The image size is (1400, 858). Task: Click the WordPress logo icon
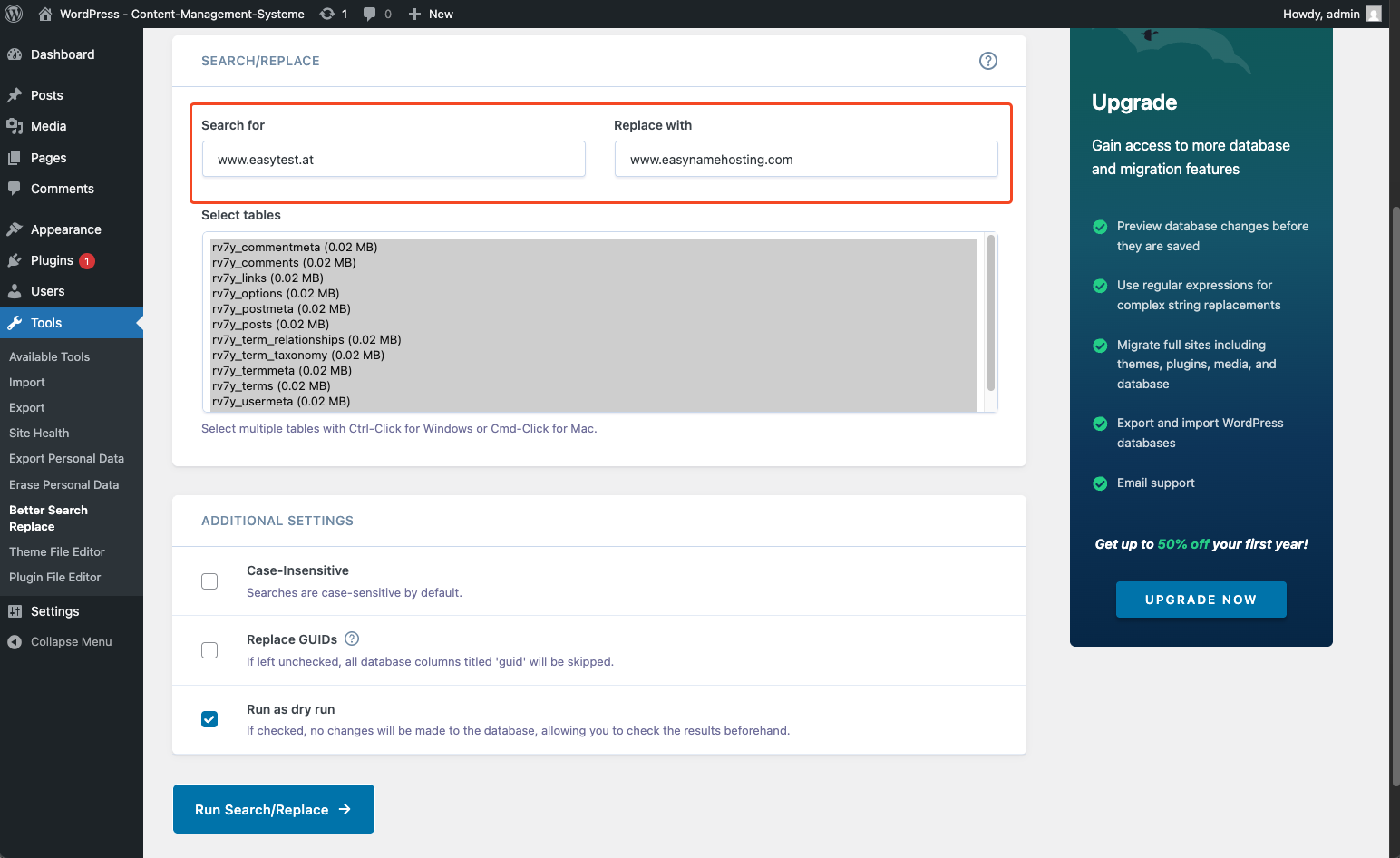[14, 14]
